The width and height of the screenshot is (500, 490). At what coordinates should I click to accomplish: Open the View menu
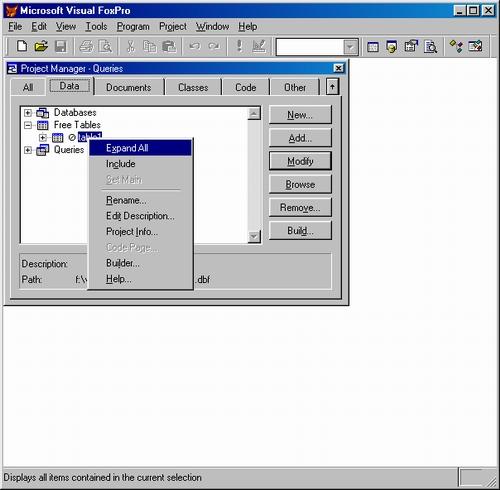point(66,27)
